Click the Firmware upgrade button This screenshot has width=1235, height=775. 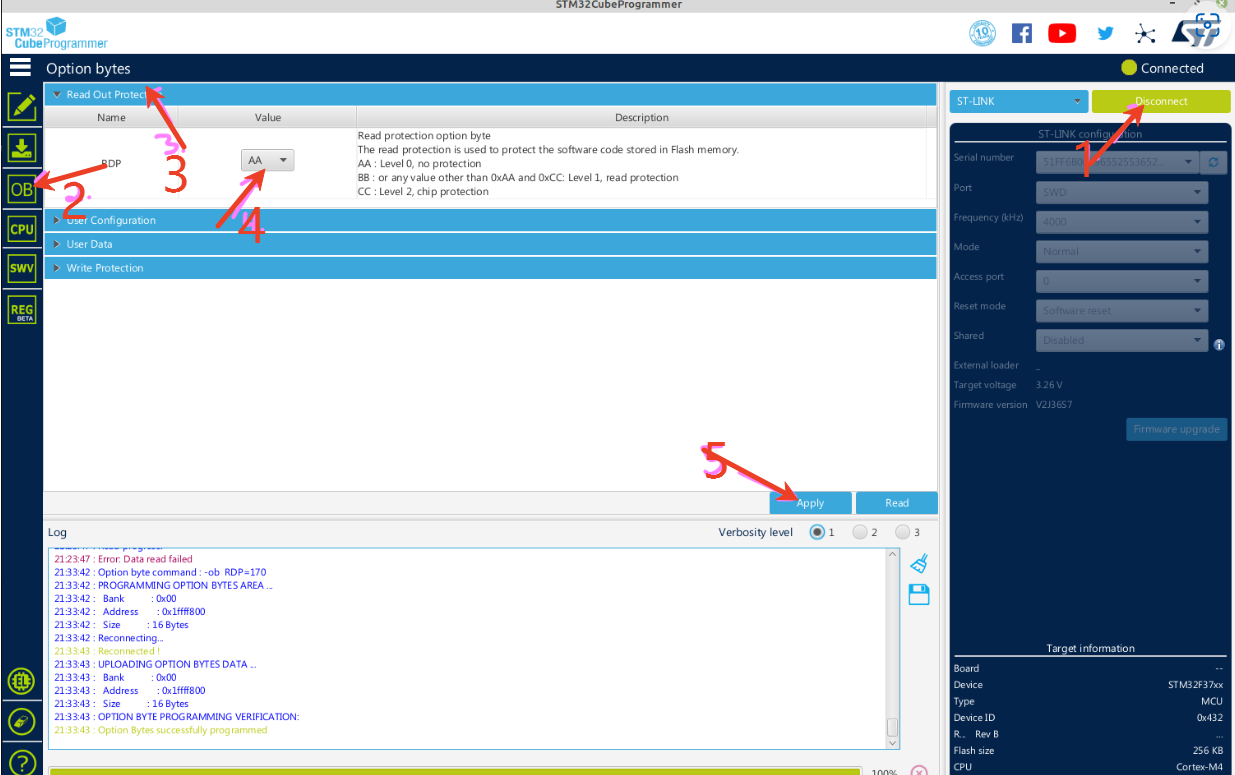(1176, 429)
